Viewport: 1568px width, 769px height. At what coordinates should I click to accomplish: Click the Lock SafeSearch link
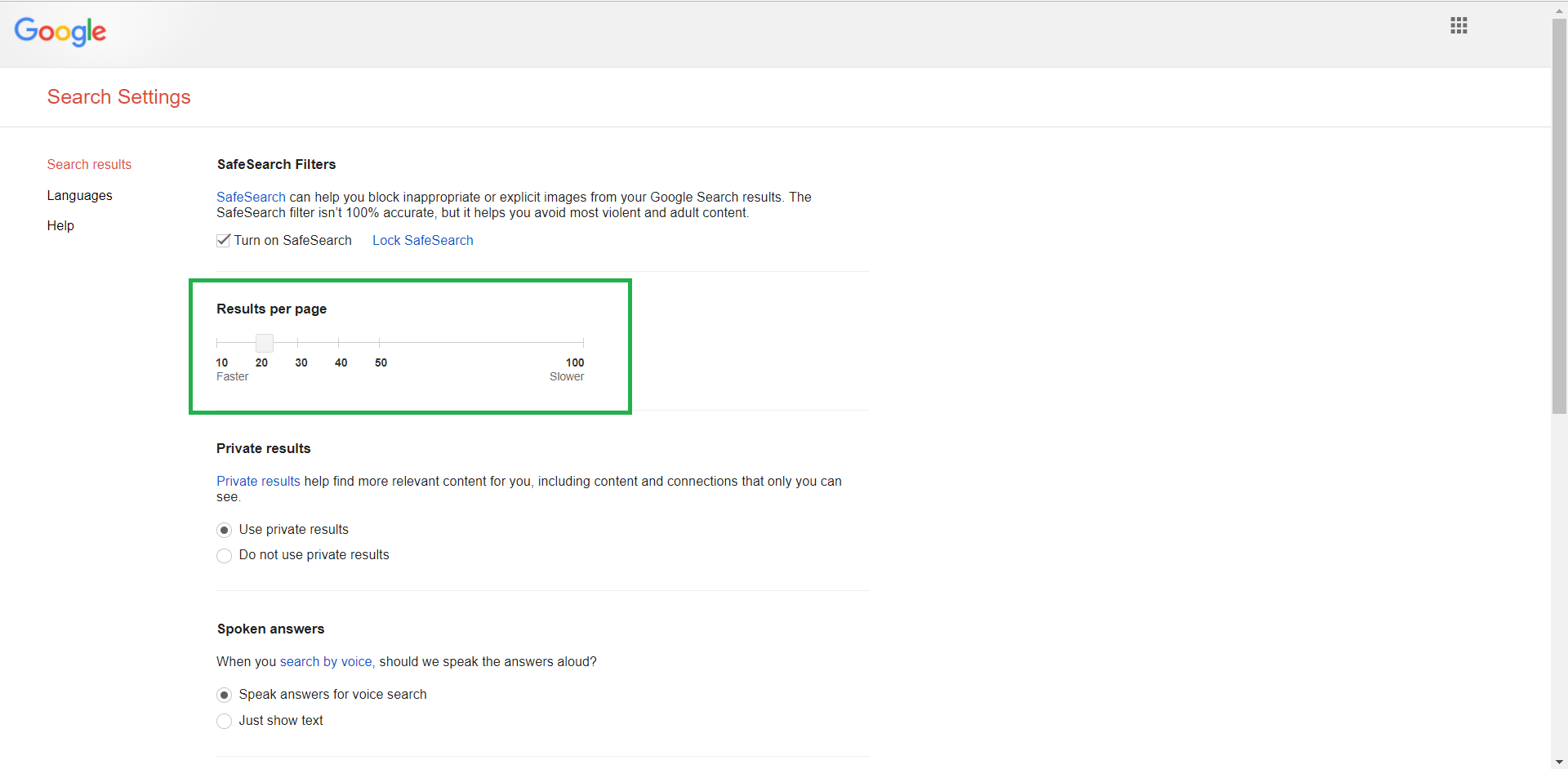[x=422, y=240]
